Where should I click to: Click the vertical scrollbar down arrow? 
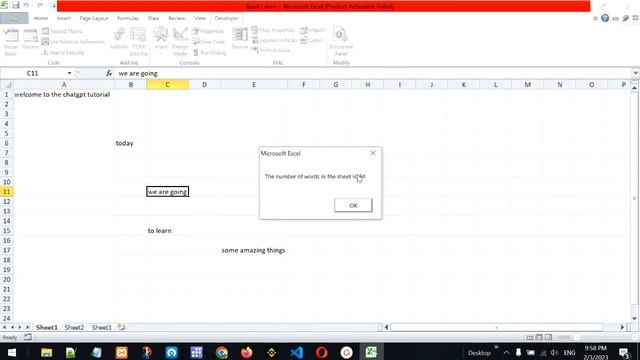pyautogui.click(x=634, y=319)
